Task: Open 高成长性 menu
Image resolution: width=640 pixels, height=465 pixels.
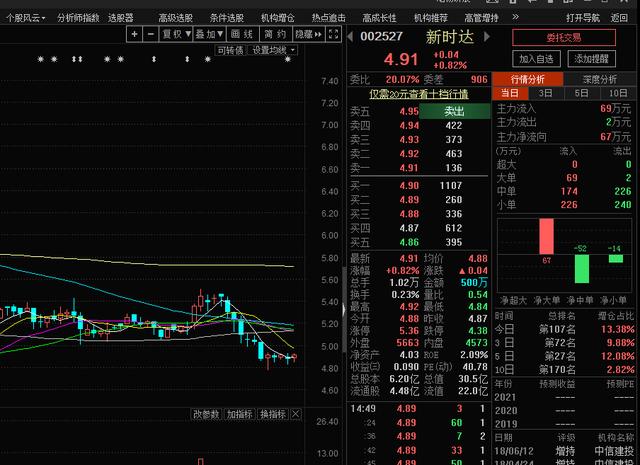Action: (379, 18)
